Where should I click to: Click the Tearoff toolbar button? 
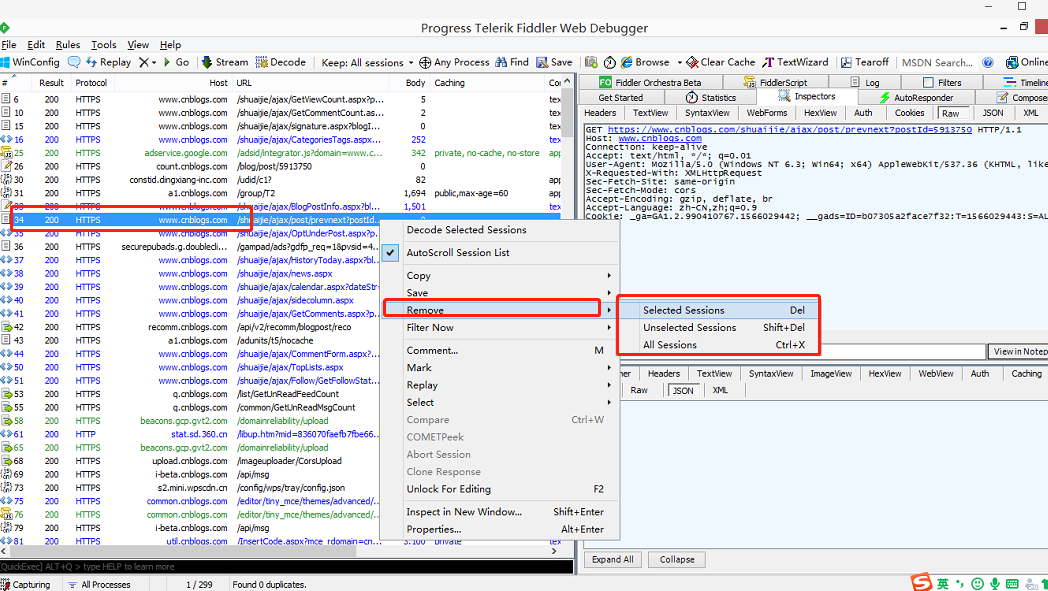(x=865, y=62)
